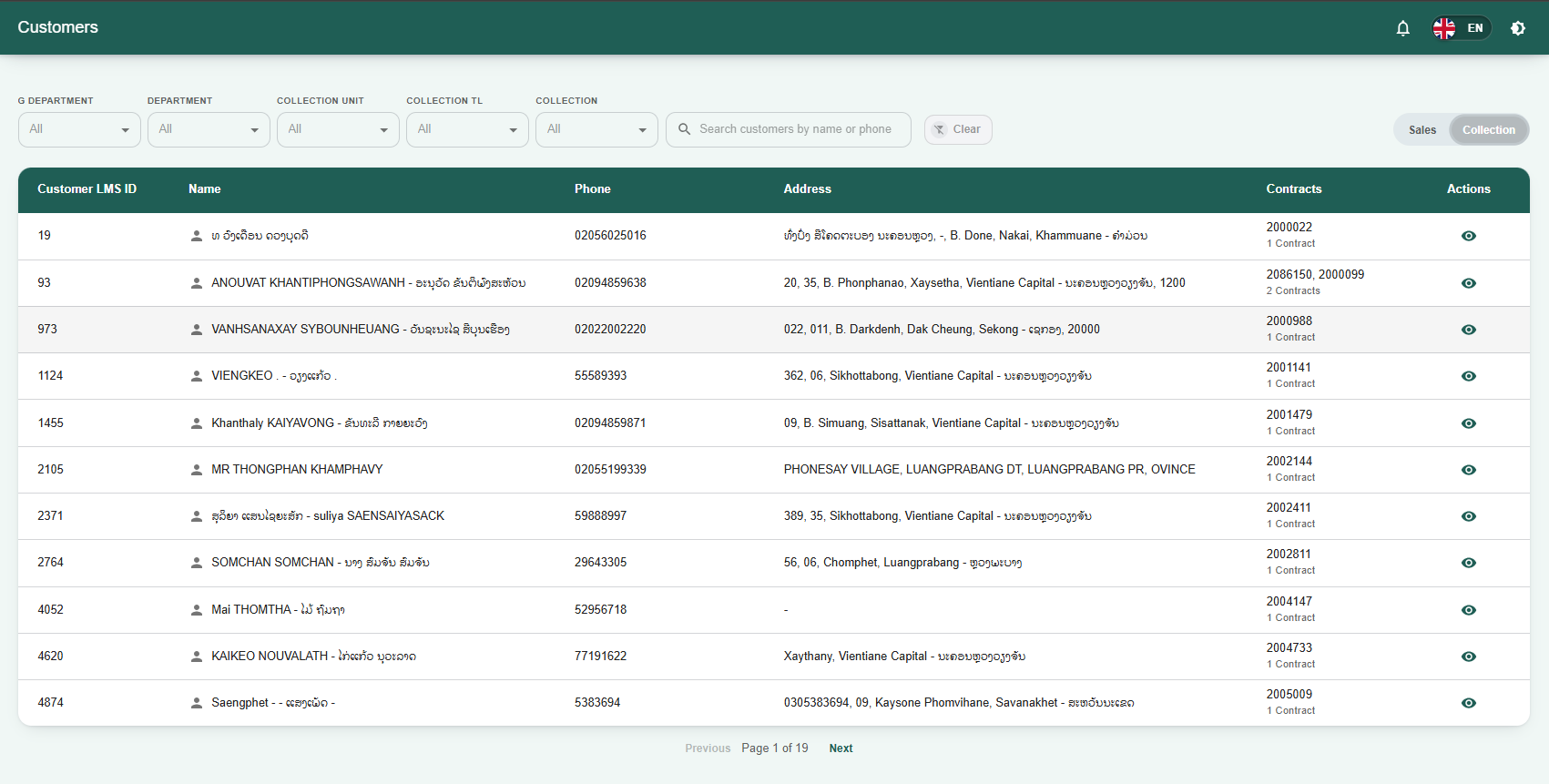Sort by Customer LMS ID header
Screen dimensions: 1549x784
tap(87, 189)
